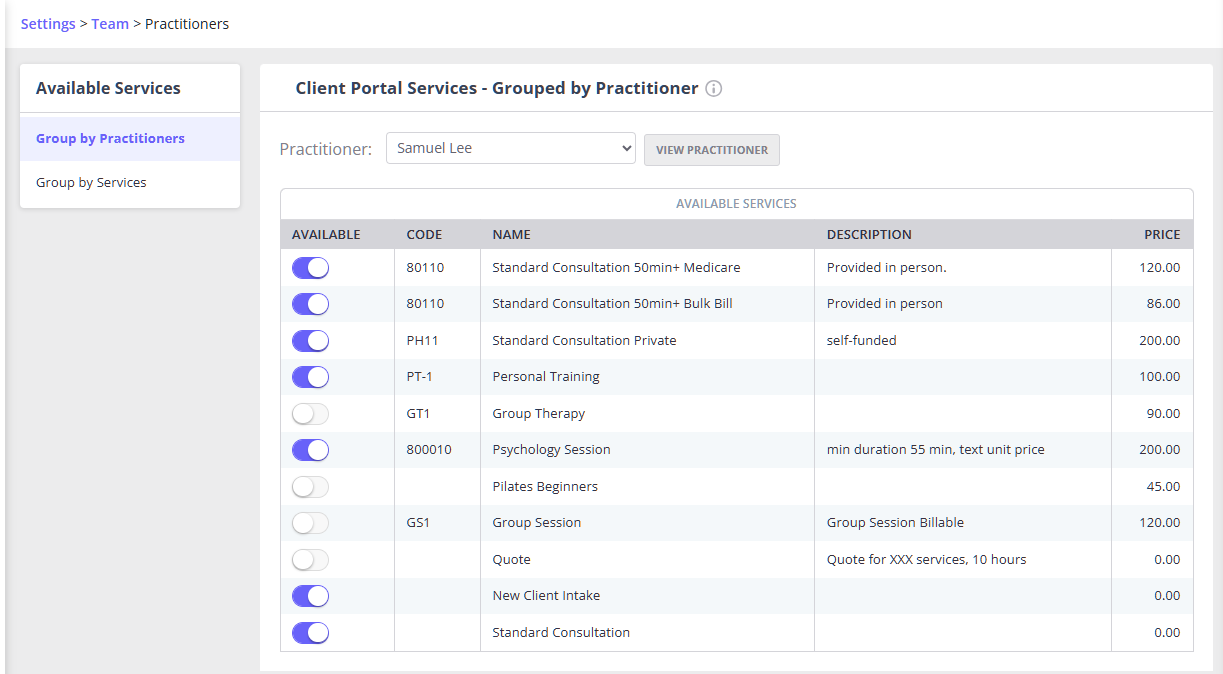The width and height of the screenshot is (1223, 674).
Task: Disable Standard Consultation 50min+ Medicare toggle
Action: click(x=310, y=268)
